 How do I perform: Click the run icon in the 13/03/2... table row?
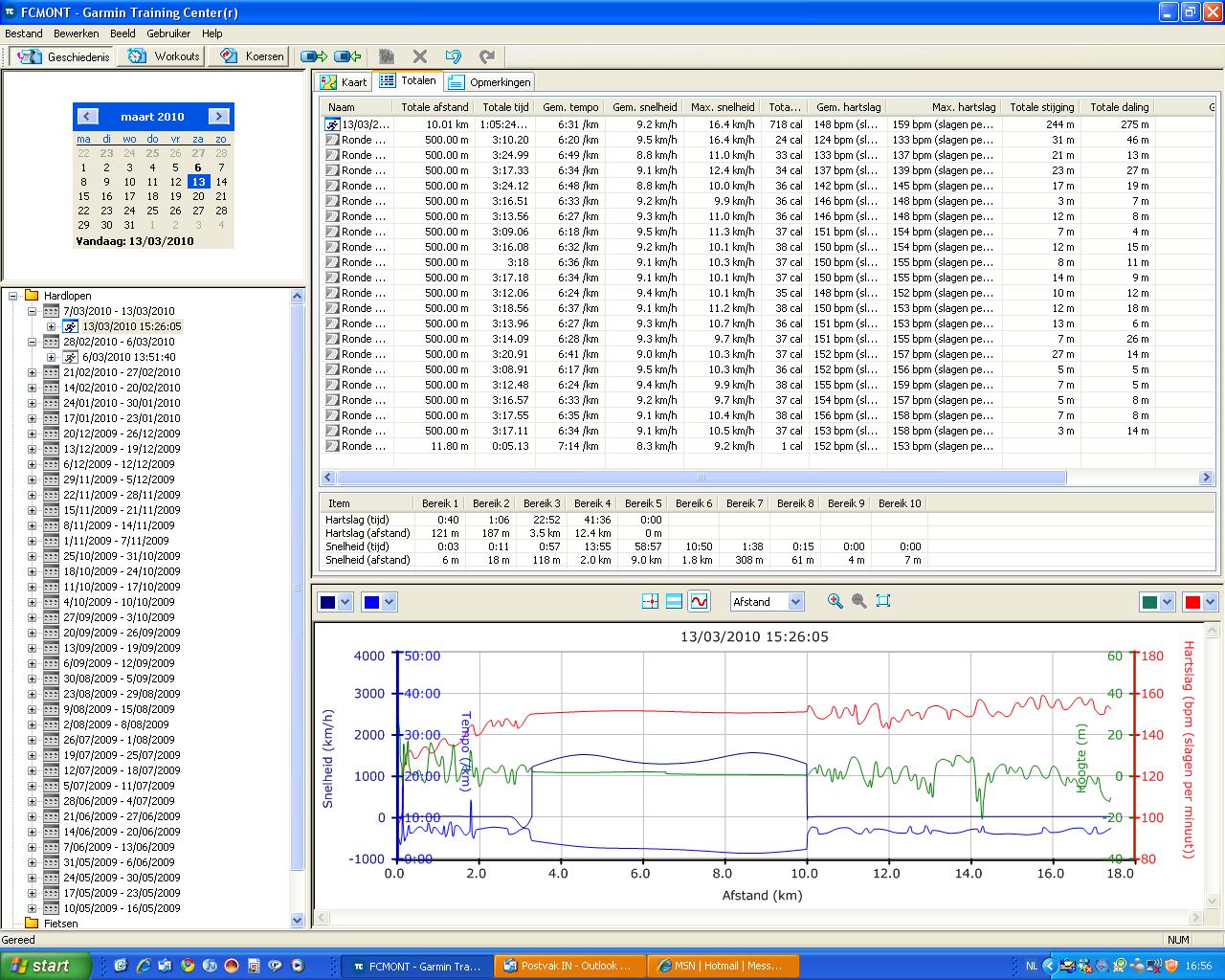(332, 124)
